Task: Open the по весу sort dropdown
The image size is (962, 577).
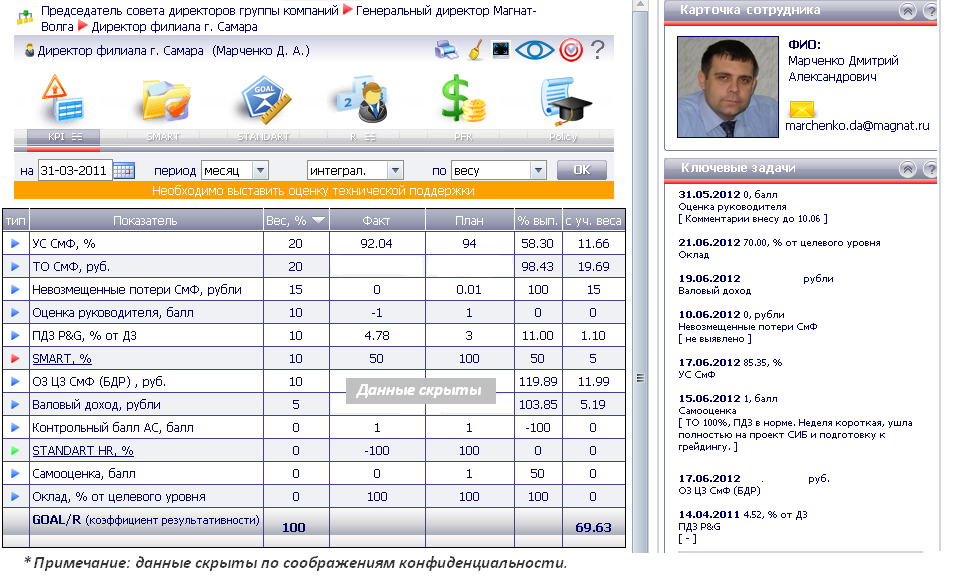Action: [x=499, y=171]
